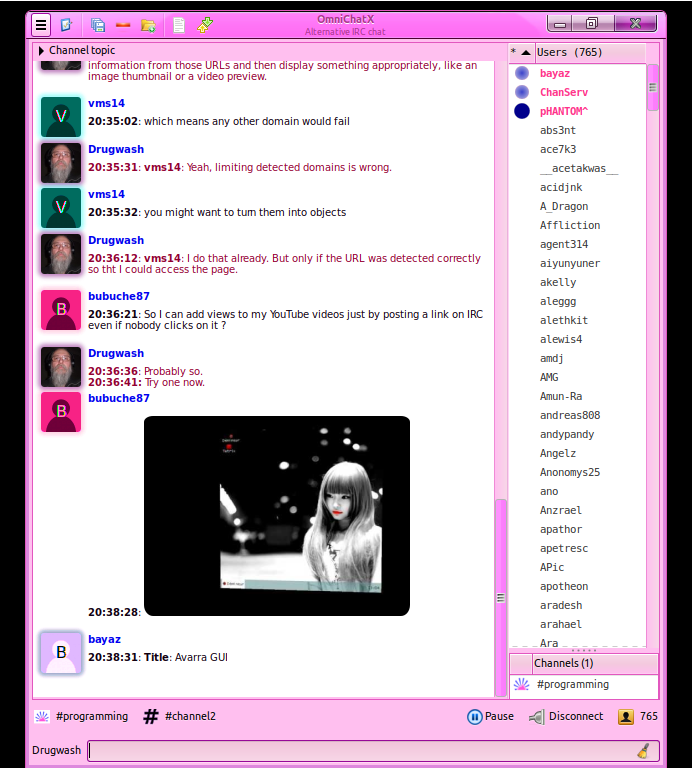The width and height of the screenshot is (692, 768).
Task: Select user amdj
Action: tap(551, 359)
